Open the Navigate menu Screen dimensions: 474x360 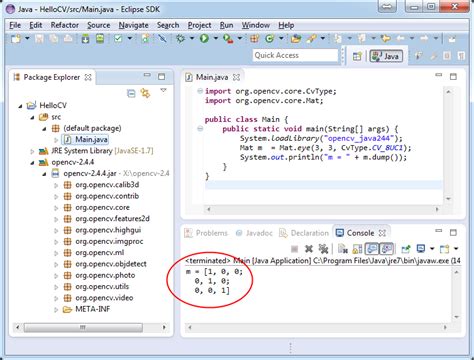pyautogui.click(x=133, y=25)
